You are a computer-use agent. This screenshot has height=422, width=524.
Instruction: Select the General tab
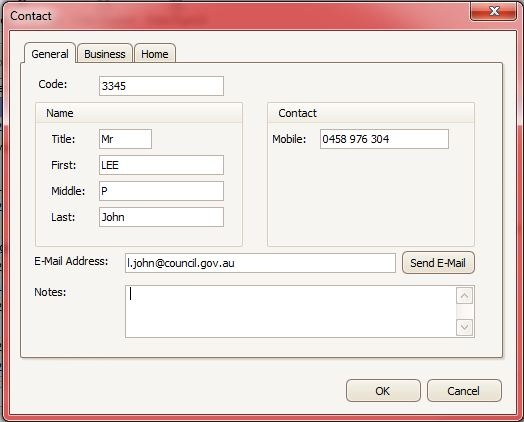pos(50,53)
